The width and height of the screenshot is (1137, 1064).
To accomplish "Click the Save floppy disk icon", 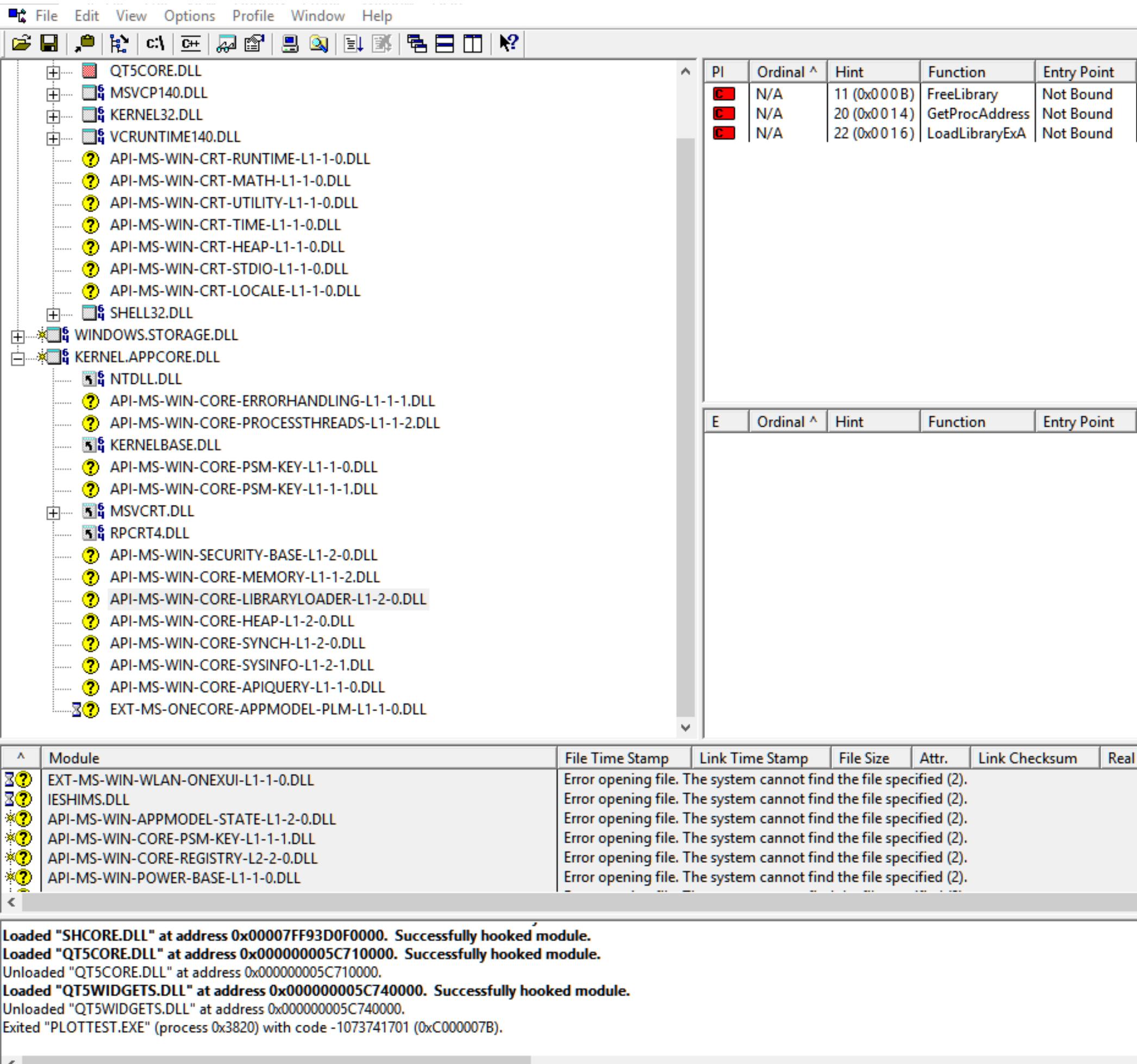I will click(x=49, y=43).
